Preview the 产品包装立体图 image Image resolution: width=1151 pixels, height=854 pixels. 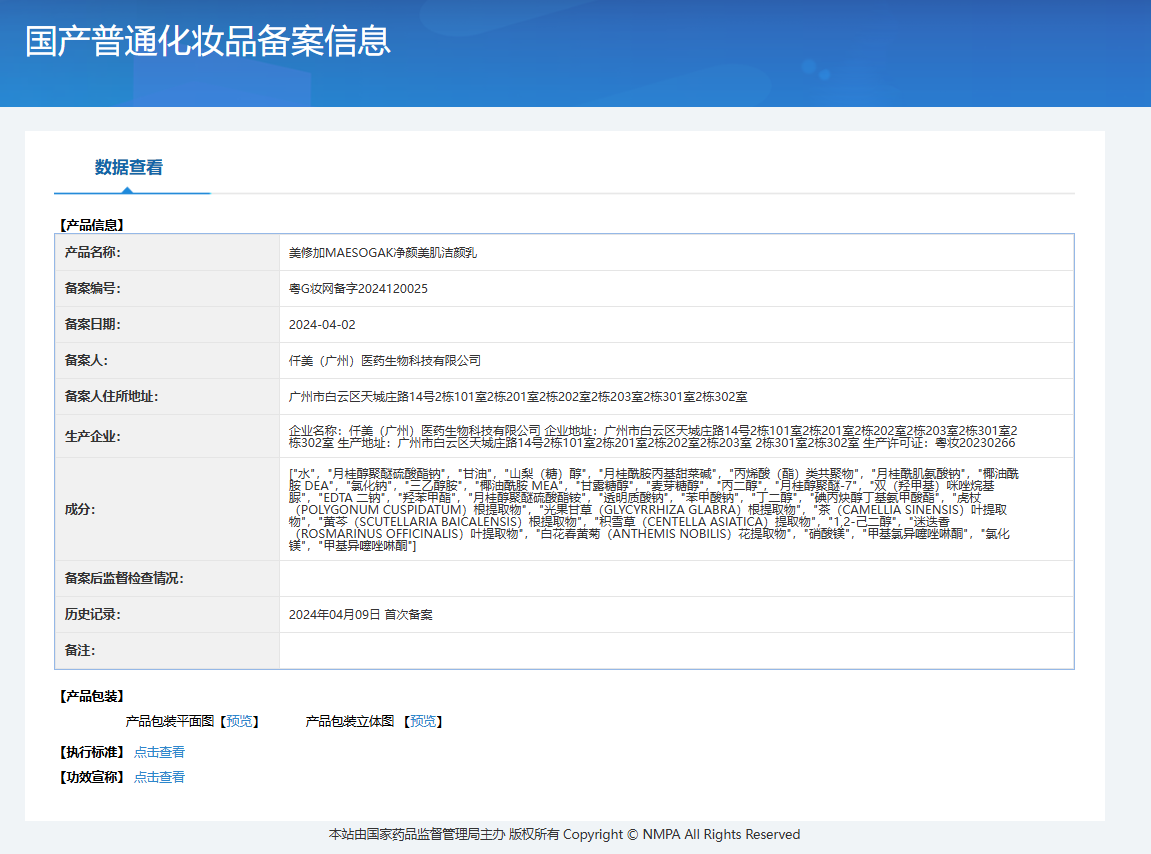(423, 721)
